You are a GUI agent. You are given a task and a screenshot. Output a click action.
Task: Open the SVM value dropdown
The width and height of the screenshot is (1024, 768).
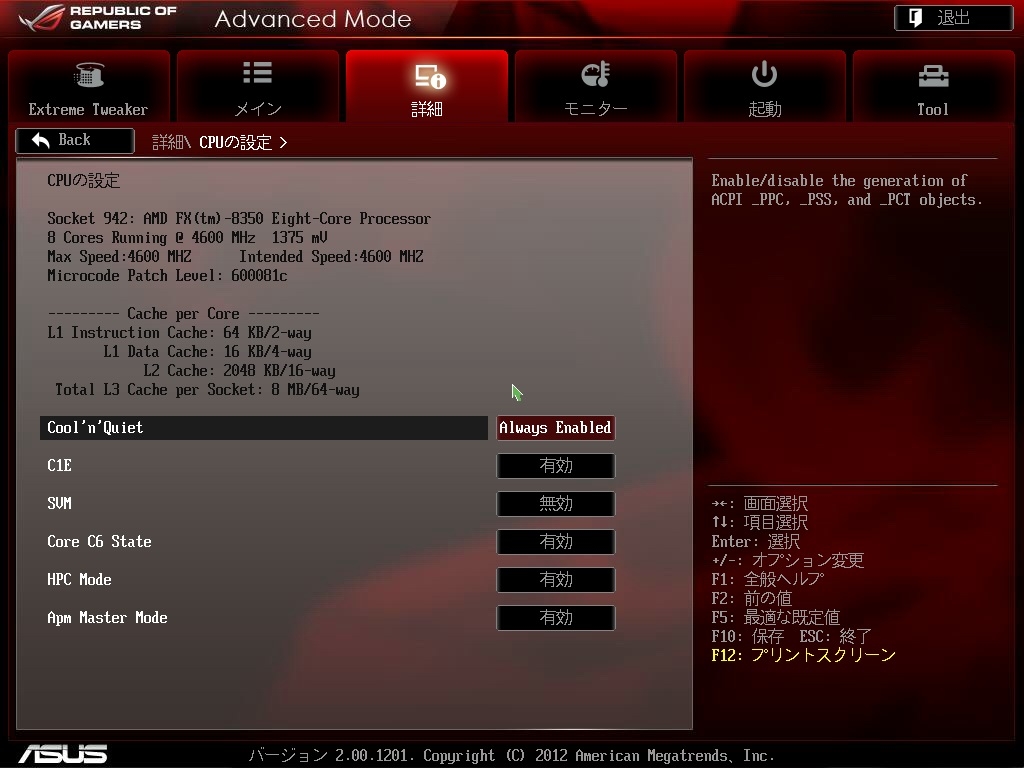pyautogui.click(x=555, y=504)
